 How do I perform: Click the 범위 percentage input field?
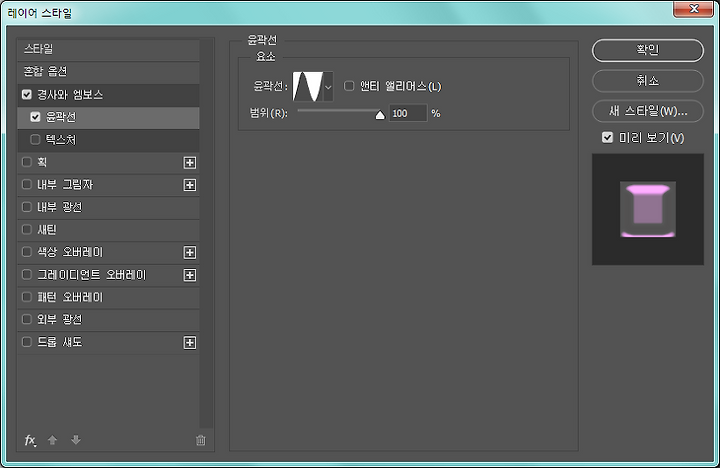[x=408, y=113]
